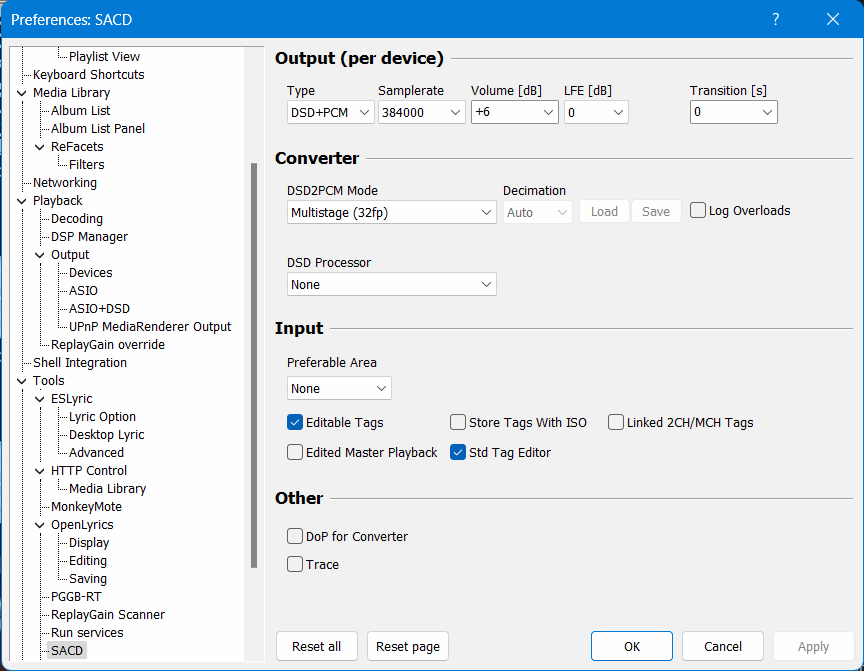Enable Log Overloads checkbox
Image resolution: width=864 pixels, height=671 pixels.
[x=698, y=210]
